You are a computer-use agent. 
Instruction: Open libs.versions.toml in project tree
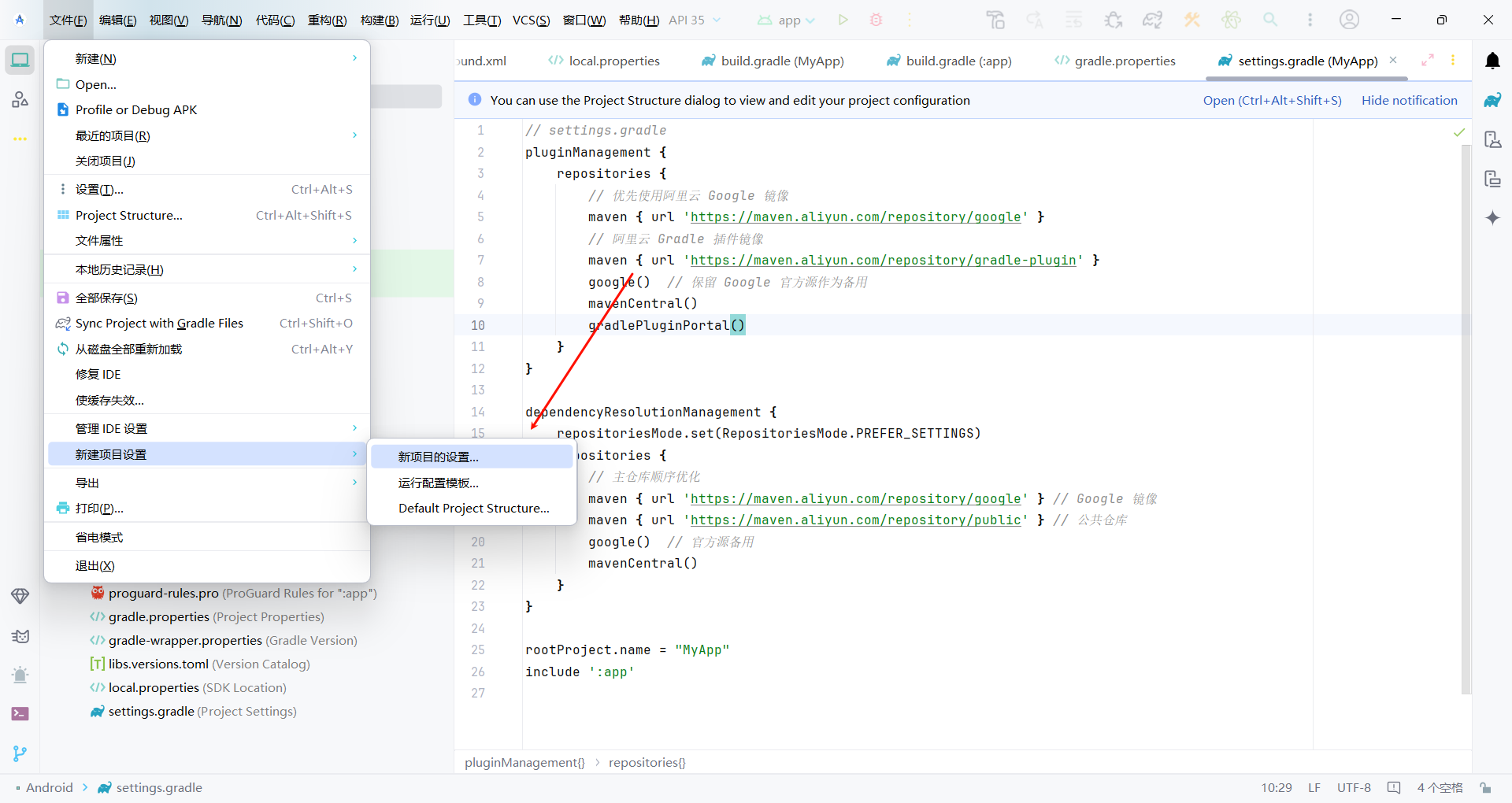pyautogui.click(x=158, y=664)
